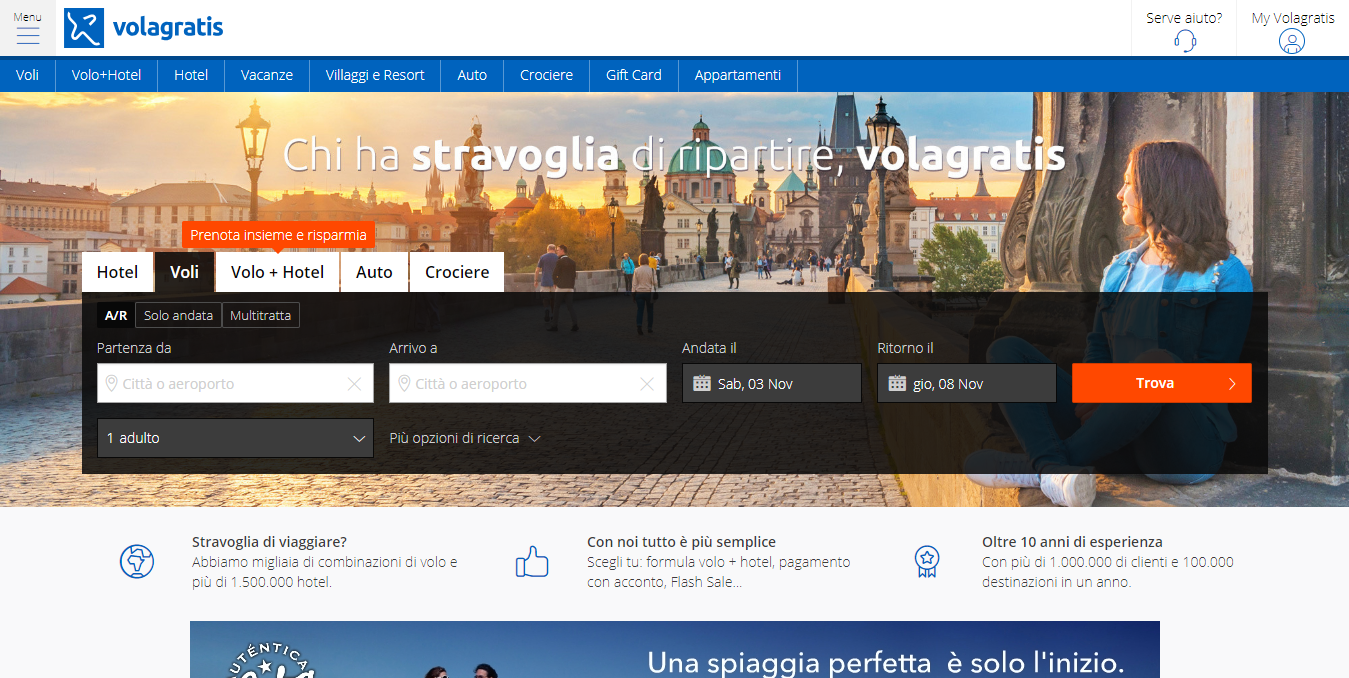Select the Solo andata option

click(178, 315)
